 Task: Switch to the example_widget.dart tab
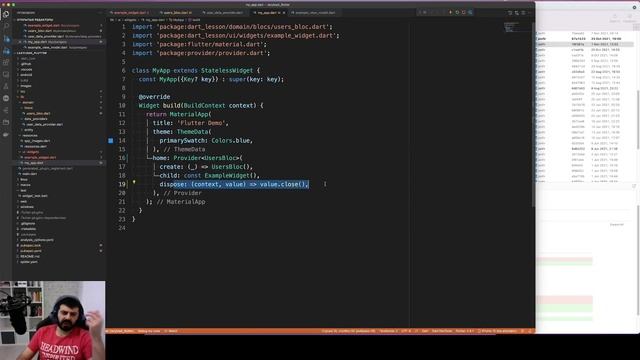[131, 13]
